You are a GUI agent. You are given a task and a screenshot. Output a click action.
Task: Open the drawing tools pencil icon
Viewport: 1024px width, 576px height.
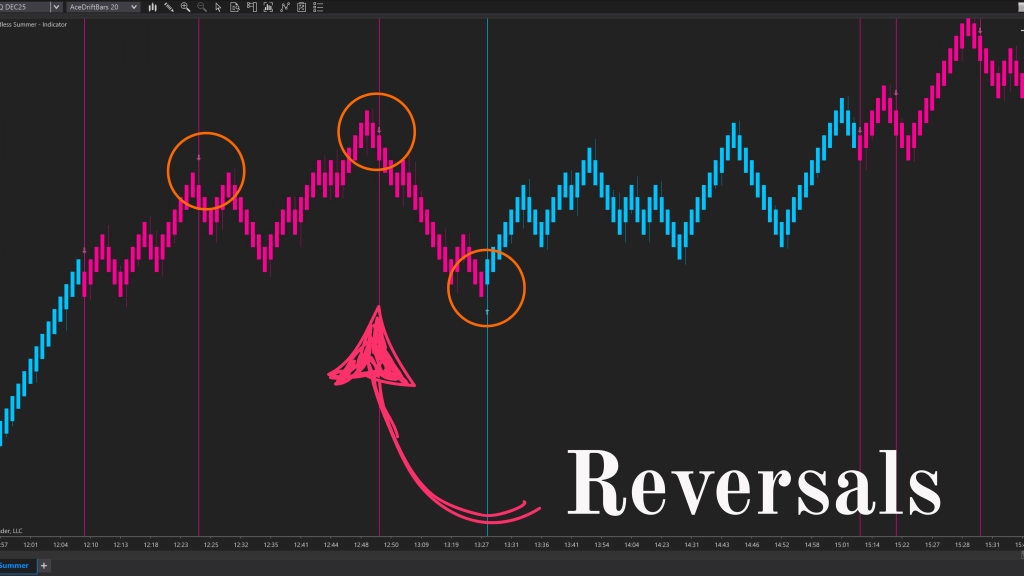click(x=169, y=7)
